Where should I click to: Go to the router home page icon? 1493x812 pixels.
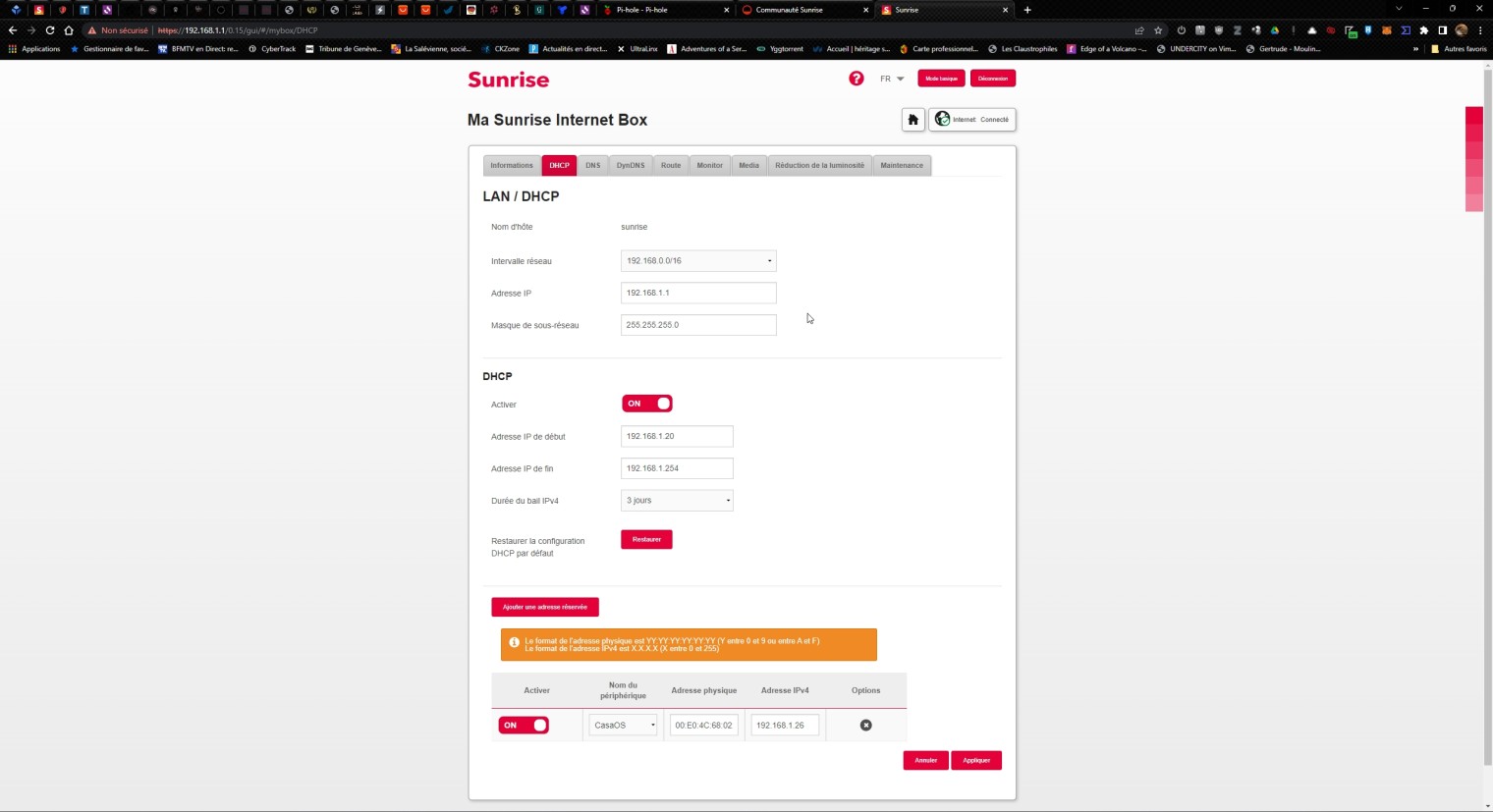(x=912, y=120)
